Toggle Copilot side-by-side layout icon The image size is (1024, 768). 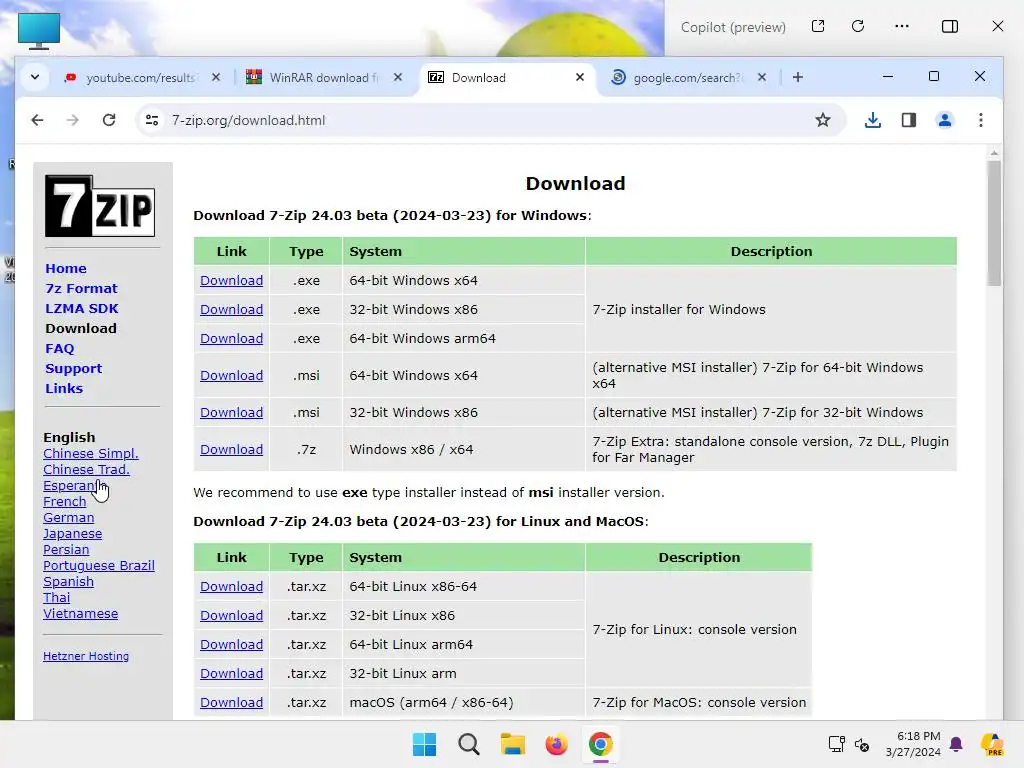pyautogui.click(x=950, y=26)
